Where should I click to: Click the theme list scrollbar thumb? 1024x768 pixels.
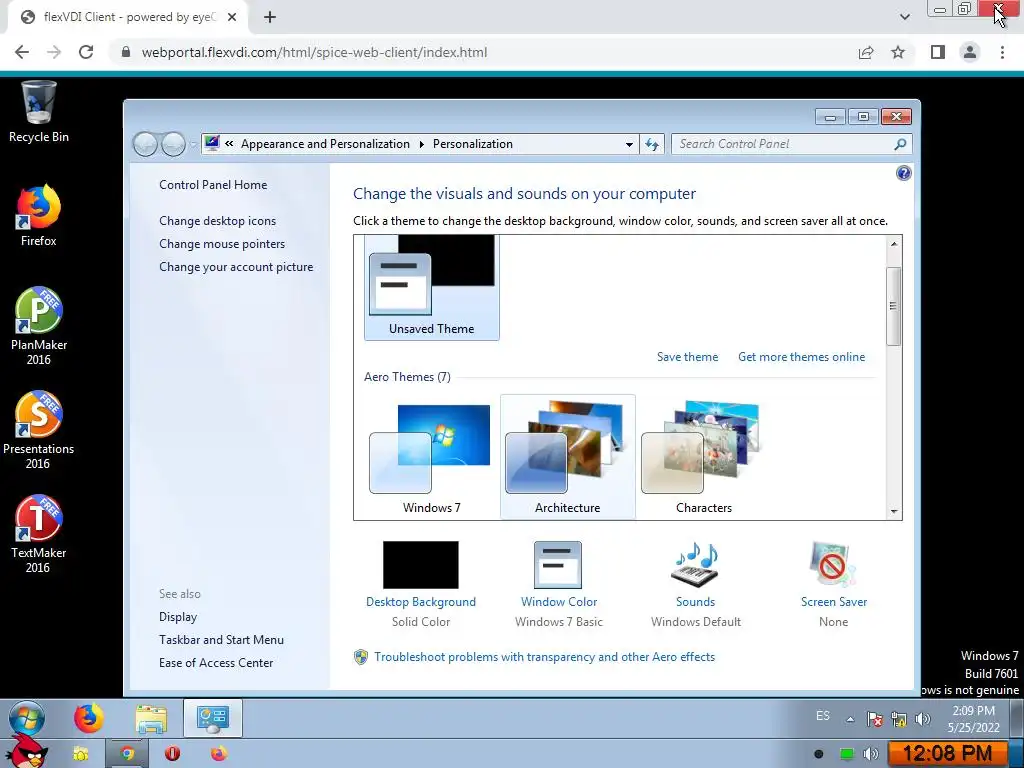pos(893,306)
